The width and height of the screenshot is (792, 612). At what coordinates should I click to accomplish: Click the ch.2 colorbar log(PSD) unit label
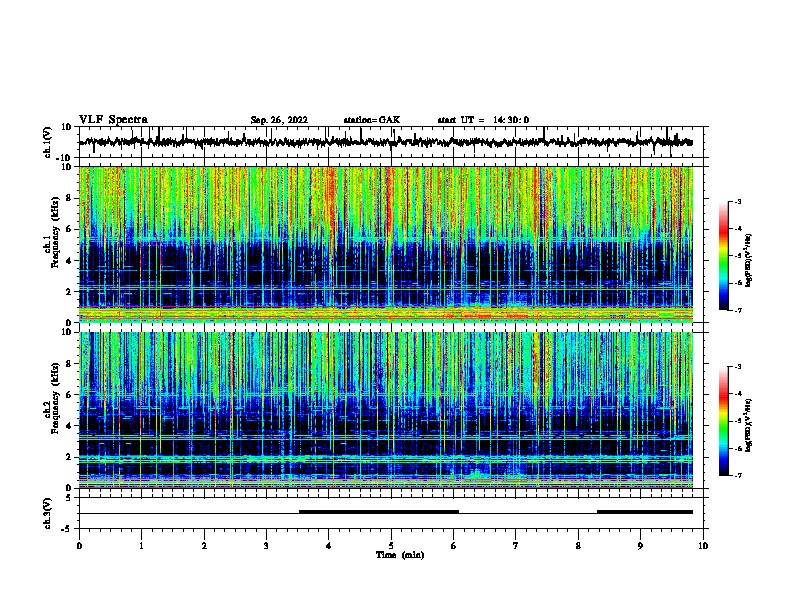click(748, 425)
